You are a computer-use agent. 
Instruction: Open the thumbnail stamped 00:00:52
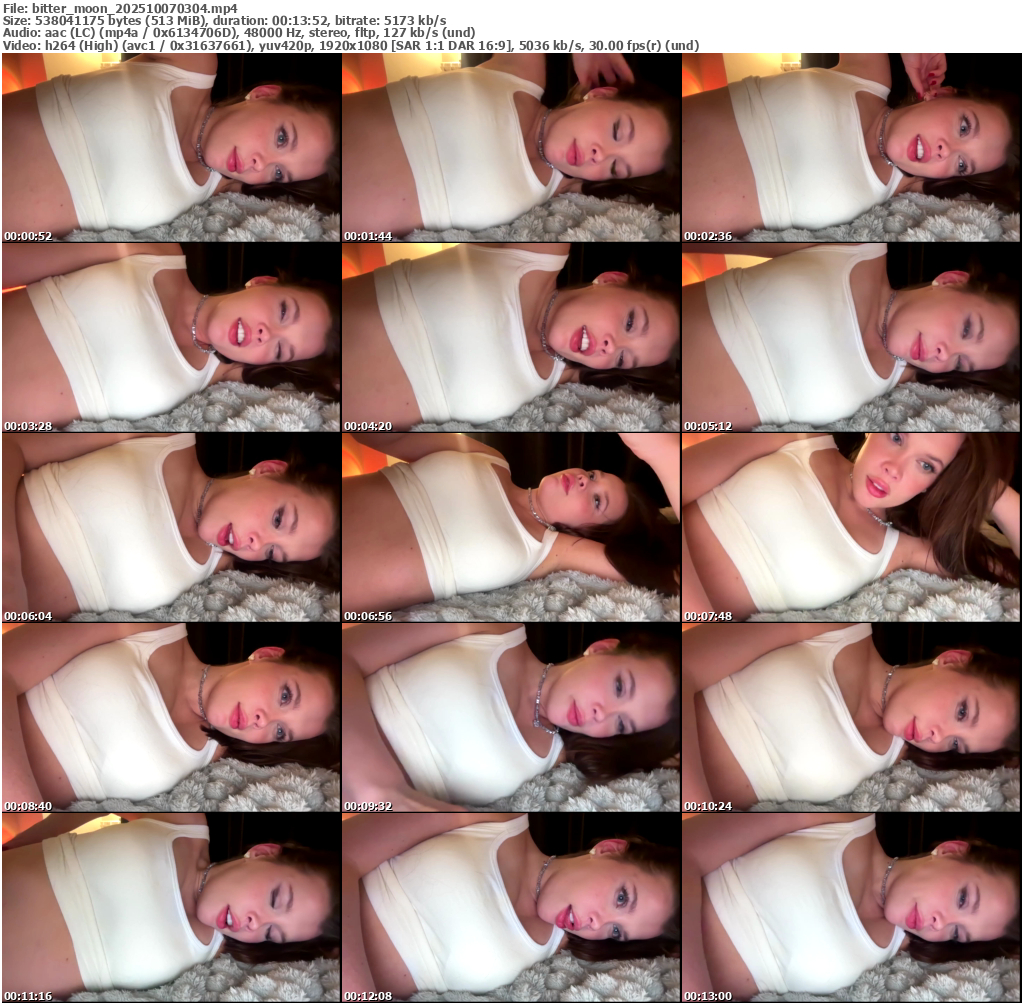click(x=171, y=148)
